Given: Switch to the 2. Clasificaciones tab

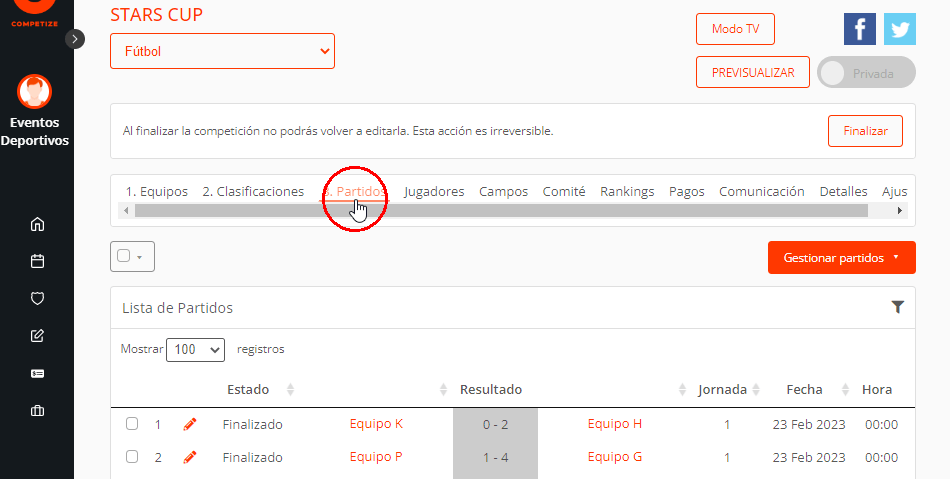Looking at the screenshot, I should [x=253, y=191].
